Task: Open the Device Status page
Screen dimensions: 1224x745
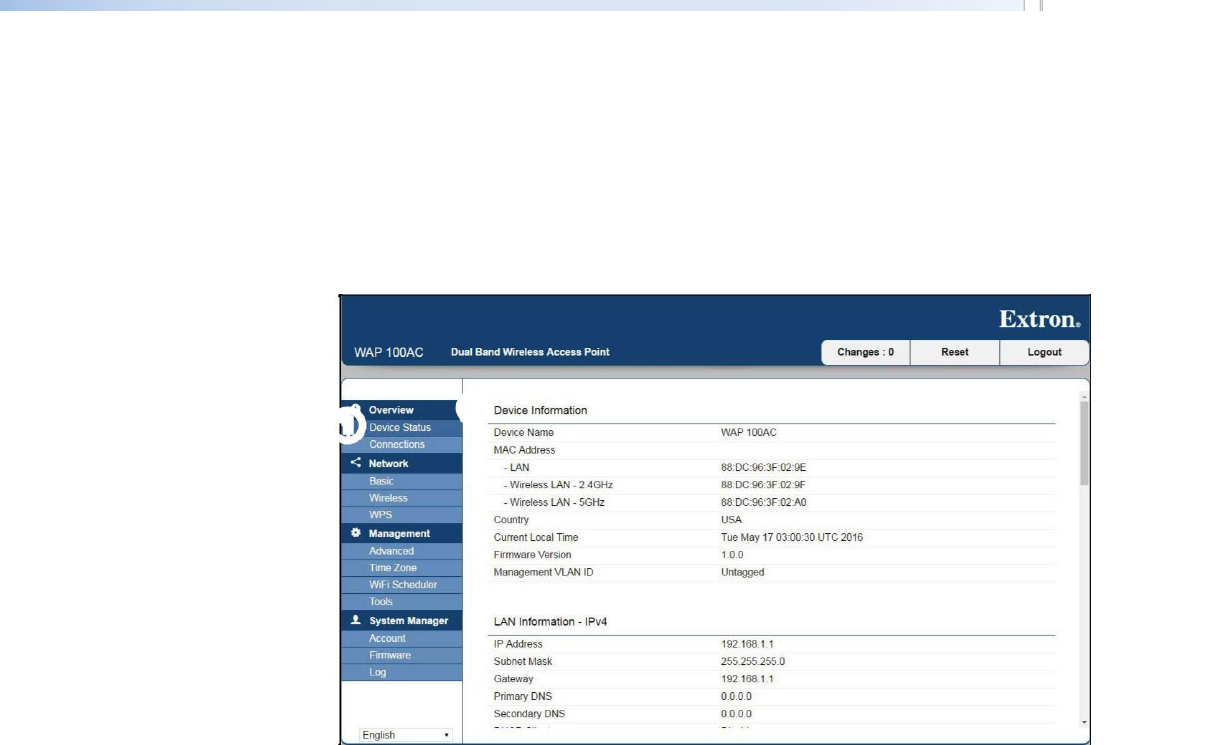Action: pos(400,428)
